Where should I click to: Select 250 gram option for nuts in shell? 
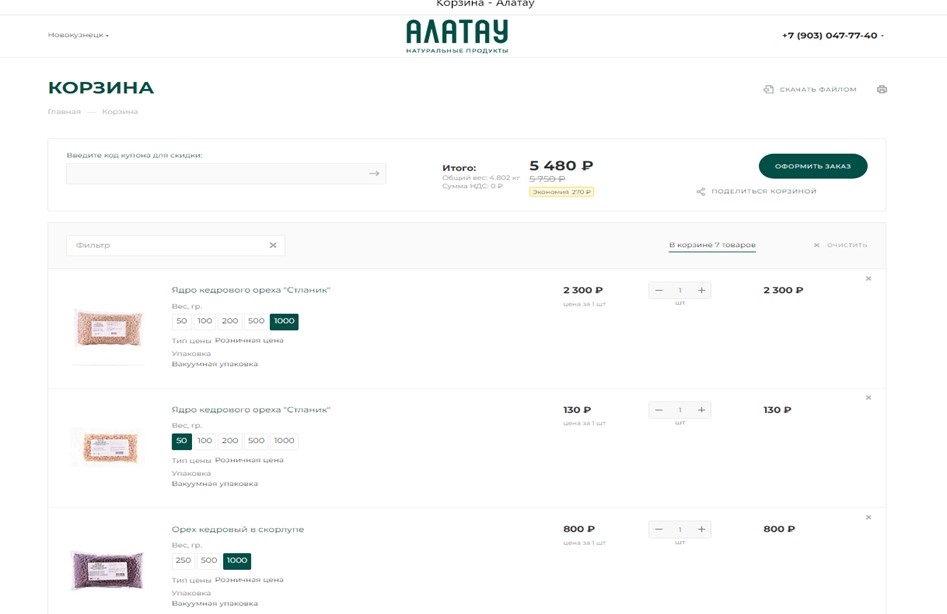(182, 560)
